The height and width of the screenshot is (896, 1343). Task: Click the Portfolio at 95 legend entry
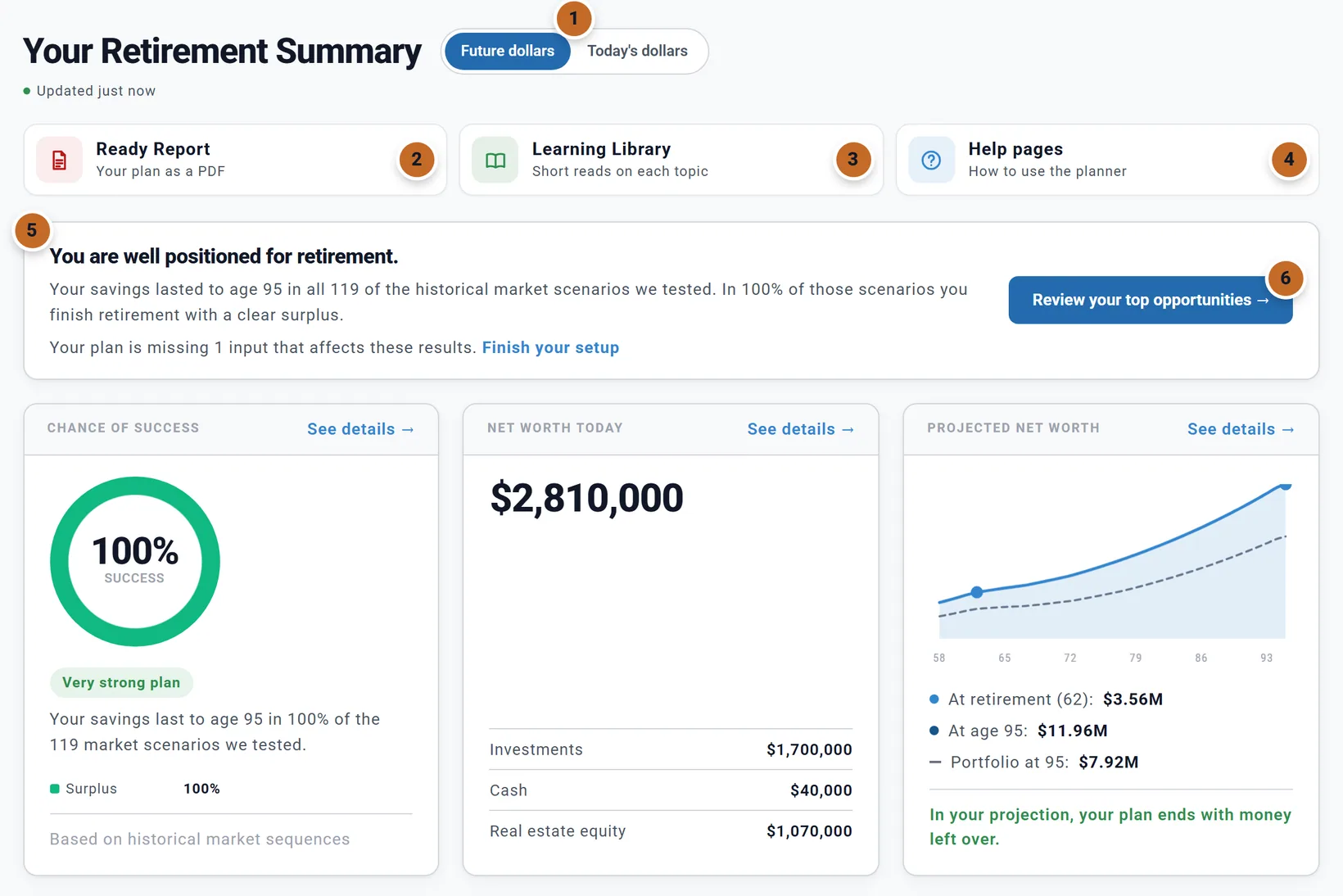point(1034,763)
